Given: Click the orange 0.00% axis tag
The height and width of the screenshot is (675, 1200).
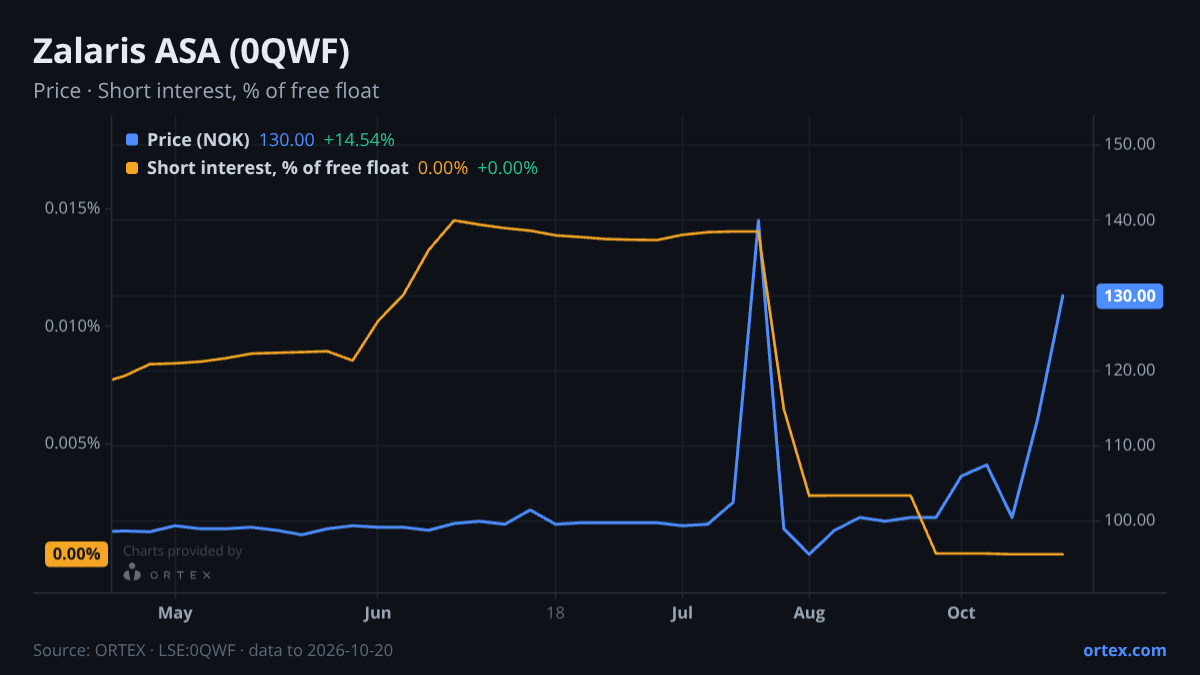Looking at the screenshot, I should [77, 554].
